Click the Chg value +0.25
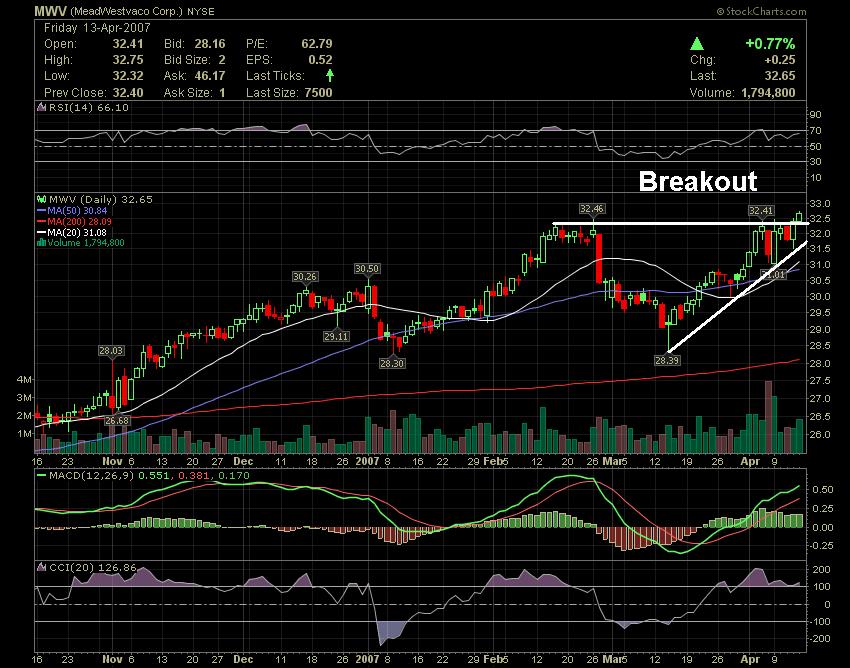The width and height of the screenshot is (850, 668). 780,60
